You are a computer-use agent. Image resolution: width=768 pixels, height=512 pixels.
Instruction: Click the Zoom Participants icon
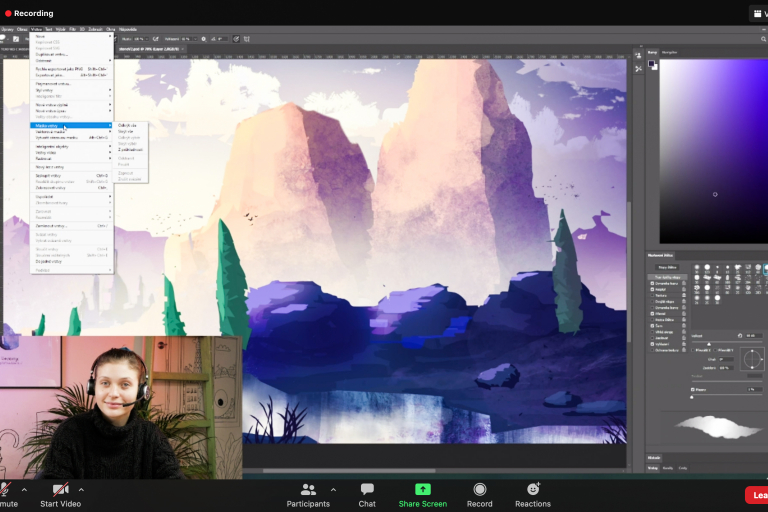(x=308, y=489)
